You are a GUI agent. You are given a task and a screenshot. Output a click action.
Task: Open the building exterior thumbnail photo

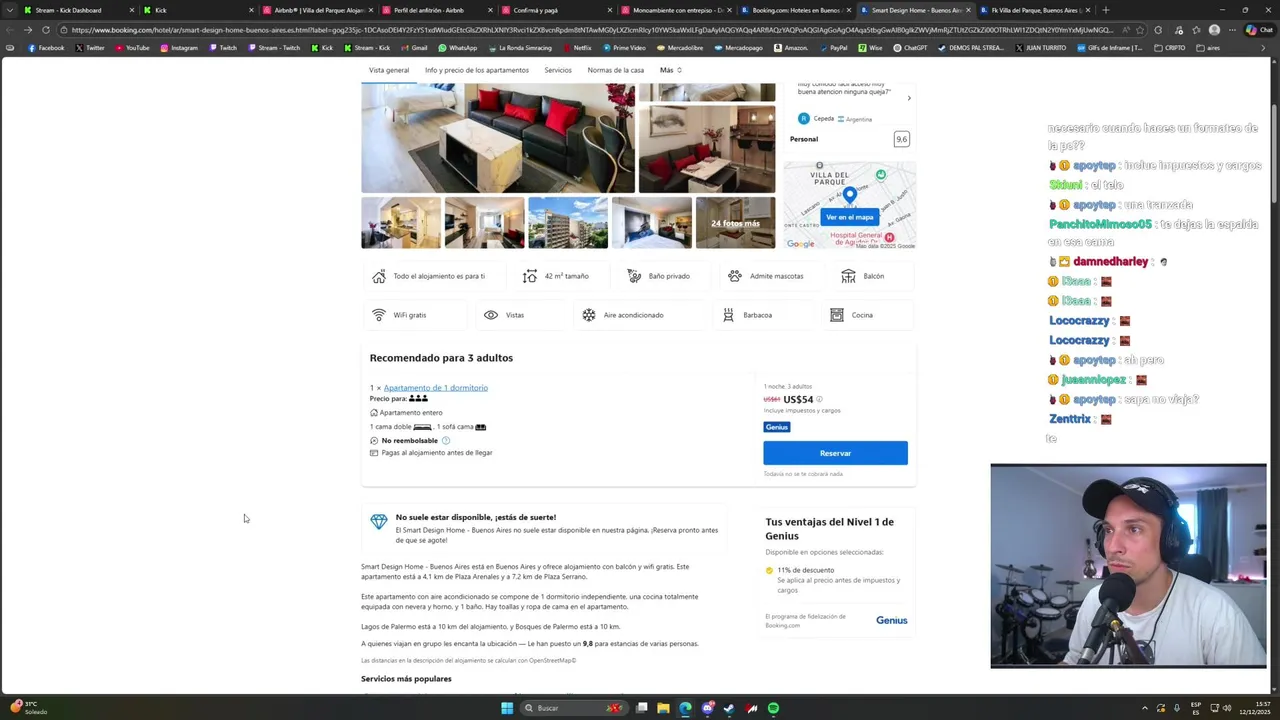pyautogui.click(x=567, y=222)
